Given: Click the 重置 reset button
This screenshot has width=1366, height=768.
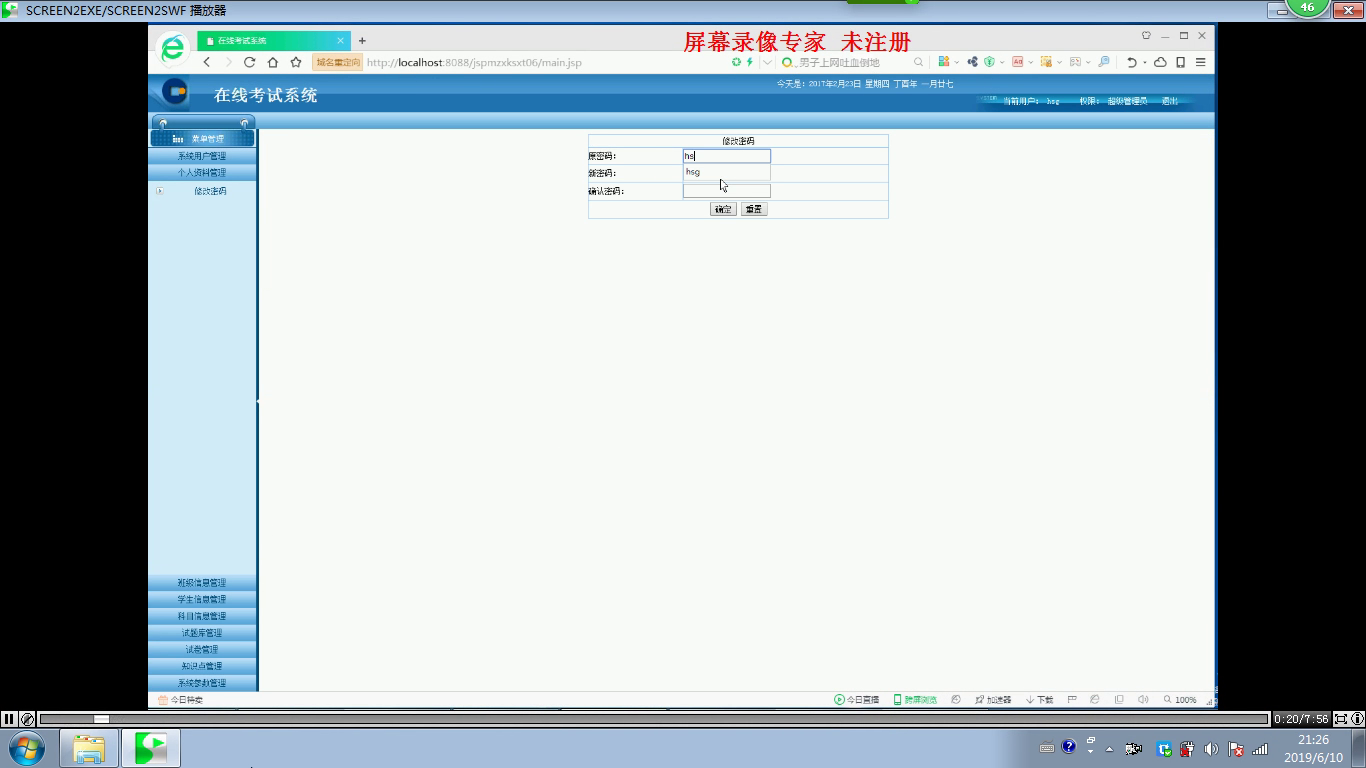Looking at the screenshot, I should (754, 209).
